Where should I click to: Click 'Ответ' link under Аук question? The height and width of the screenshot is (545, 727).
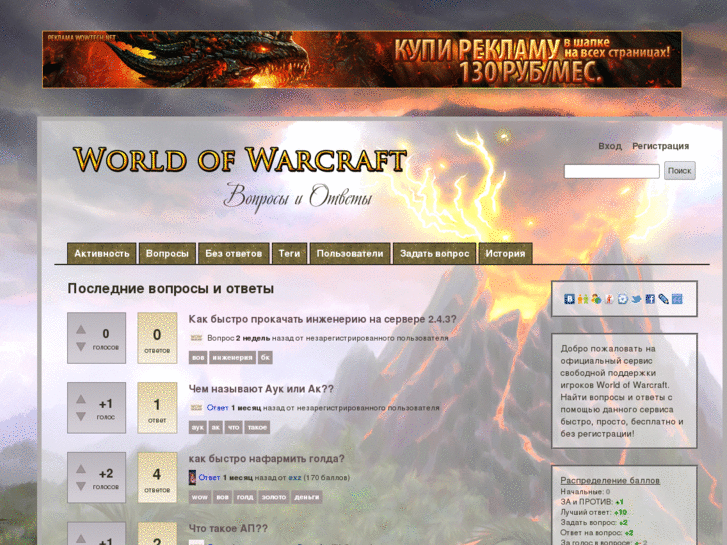pos(217,408)
